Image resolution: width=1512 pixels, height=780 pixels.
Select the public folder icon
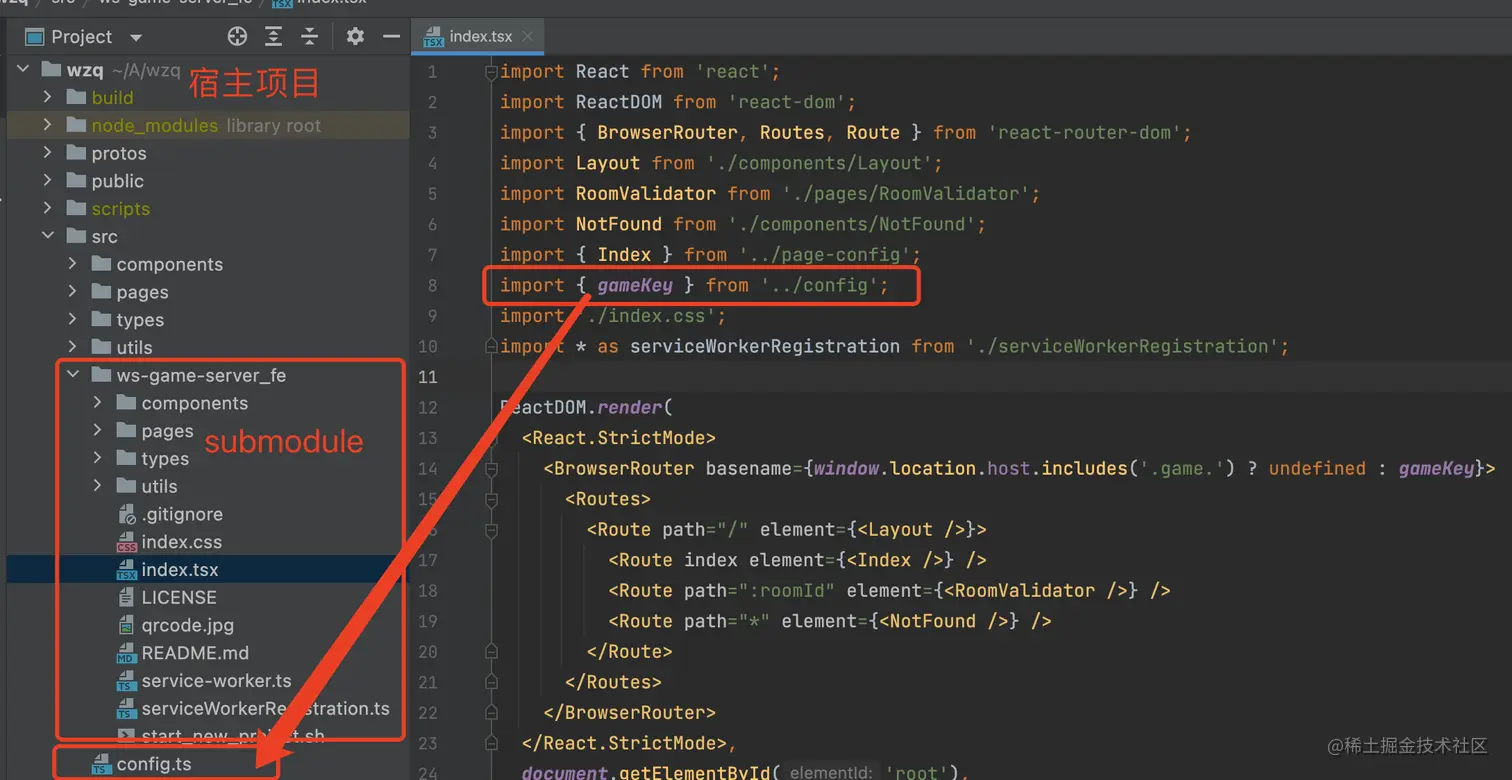pos(76,181)
